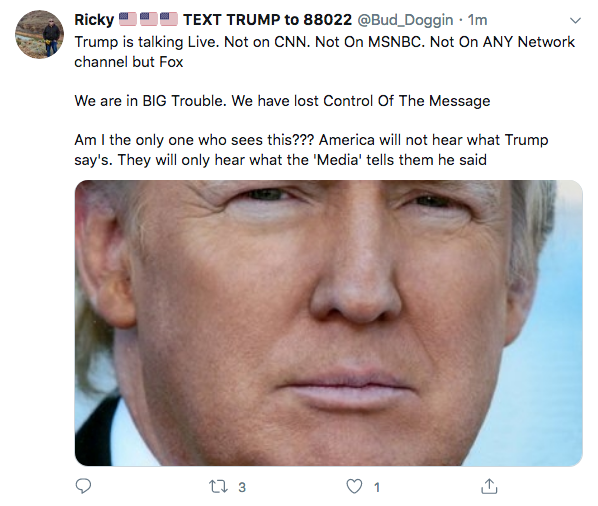This screenshot has width=598, height=506.
Task: Click the "channel but Fox" text line
Action: click(129, 62)
